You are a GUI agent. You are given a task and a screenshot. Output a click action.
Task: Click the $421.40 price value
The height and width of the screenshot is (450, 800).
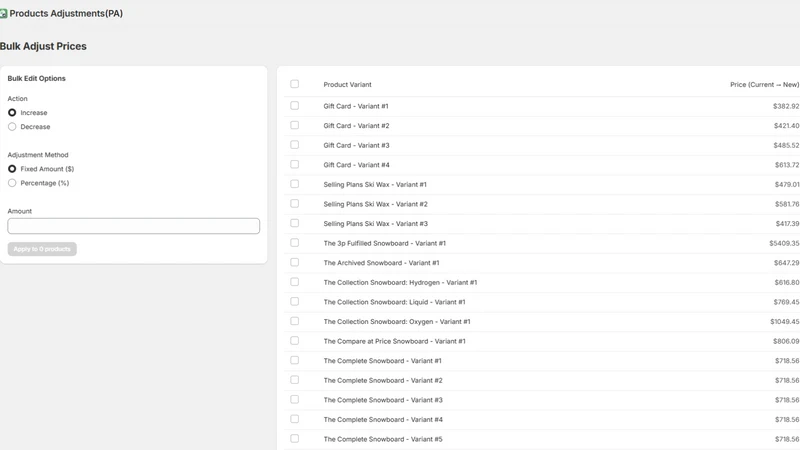786,126
